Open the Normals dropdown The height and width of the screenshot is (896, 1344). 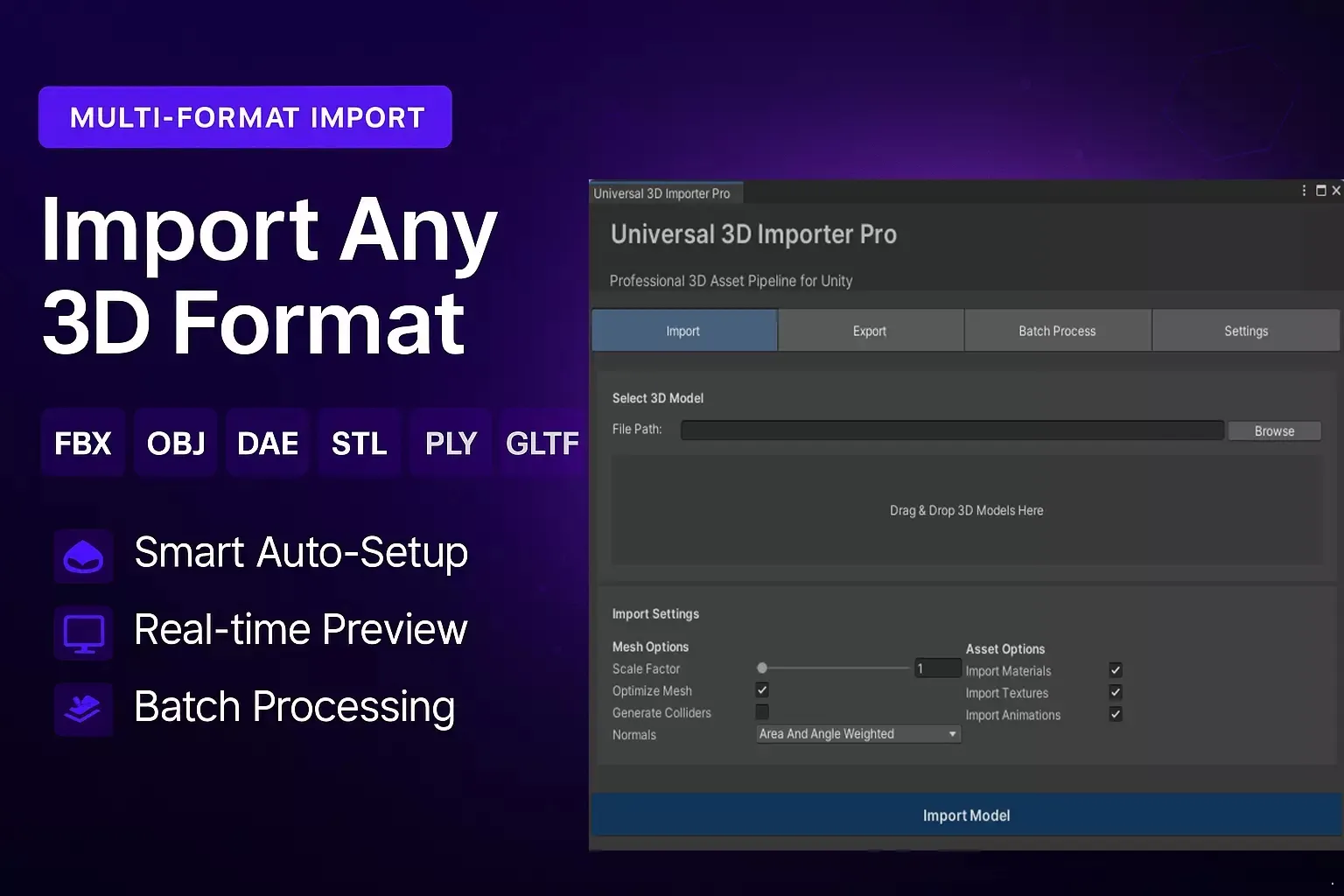(858, 734)
